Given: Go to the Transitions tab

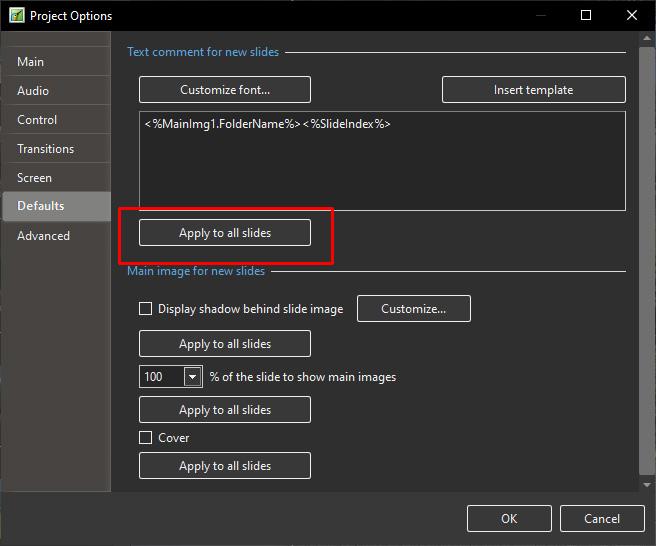Looking at the screenshot, I should pos(45,149).
